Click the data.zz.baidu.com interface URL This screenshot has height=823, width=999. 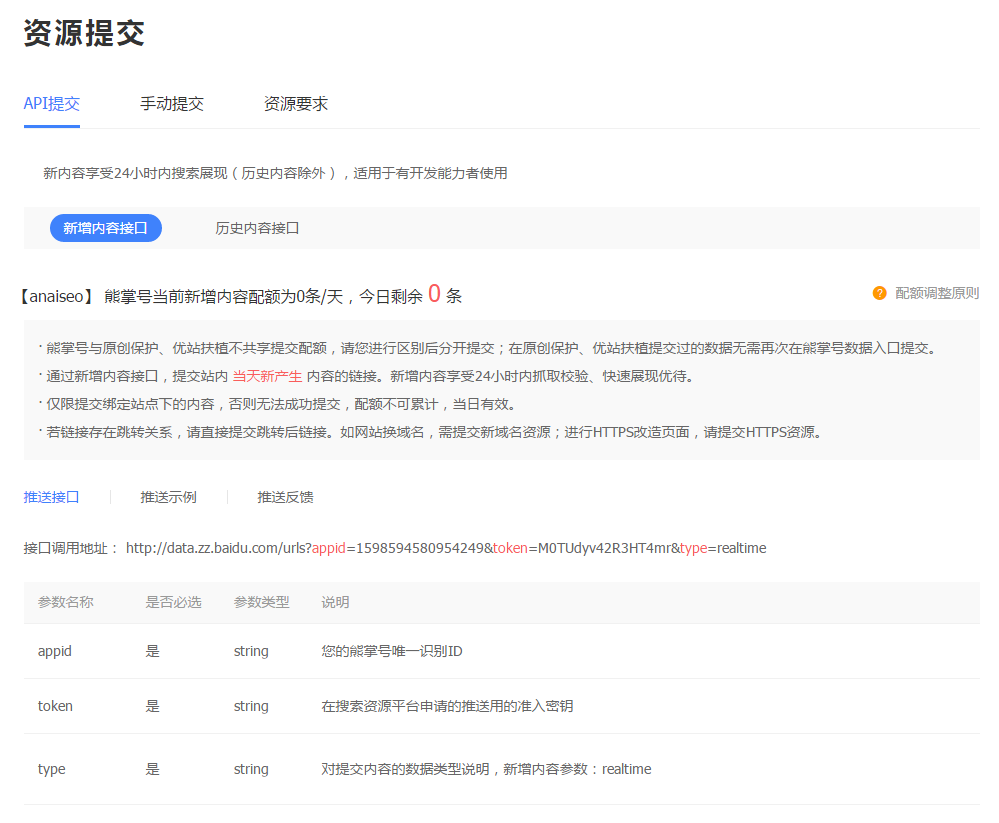coord(446,548)
